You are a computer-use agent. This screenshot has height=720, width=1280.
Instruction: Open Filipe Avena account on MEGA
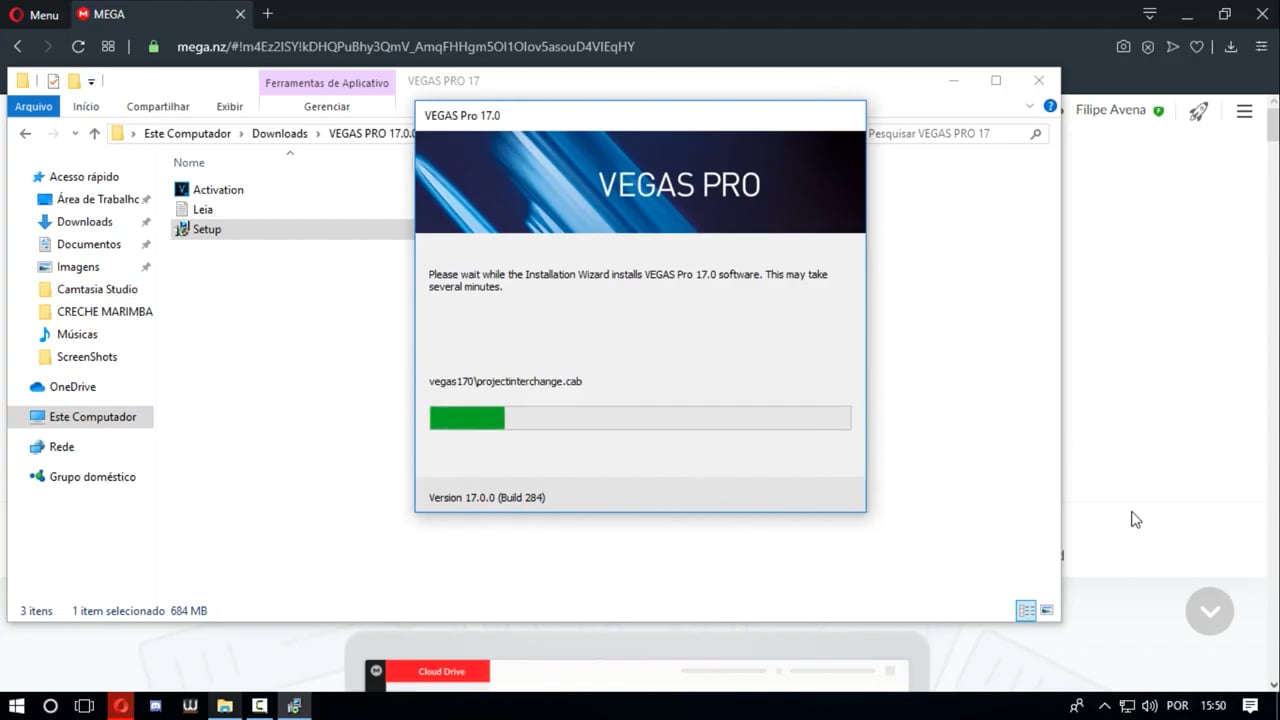coord(1119,110)
